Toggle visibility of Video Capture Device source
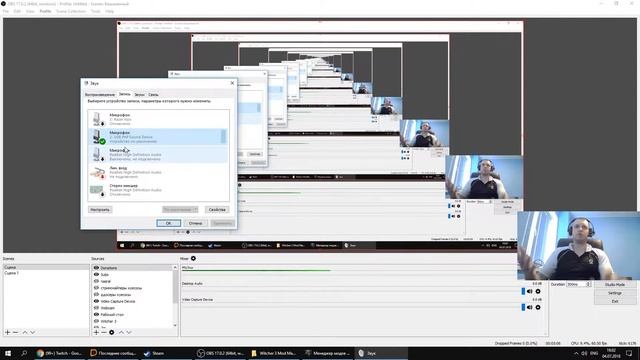640x360 pixels. [96, 301]
